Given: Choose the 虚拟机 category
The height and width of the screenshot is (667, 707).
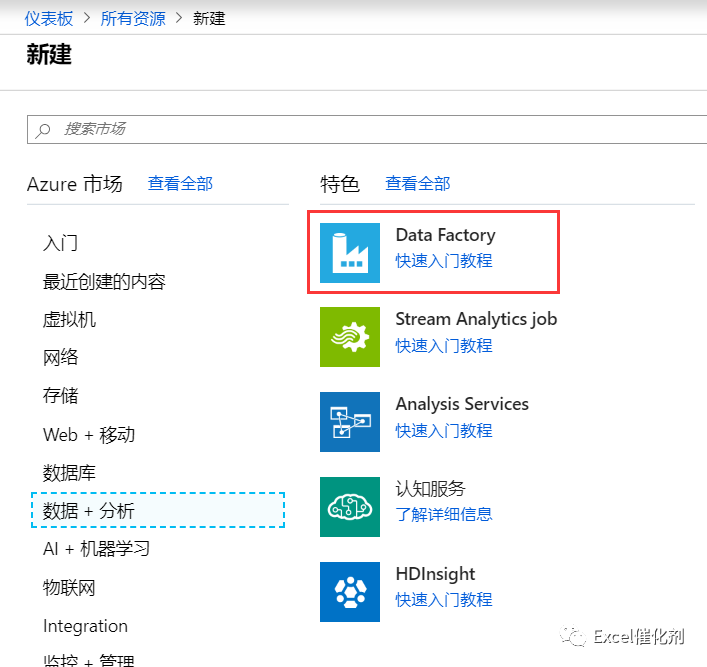Looking at the screenshot, I should pyautogui.click(x=69, y=320).
